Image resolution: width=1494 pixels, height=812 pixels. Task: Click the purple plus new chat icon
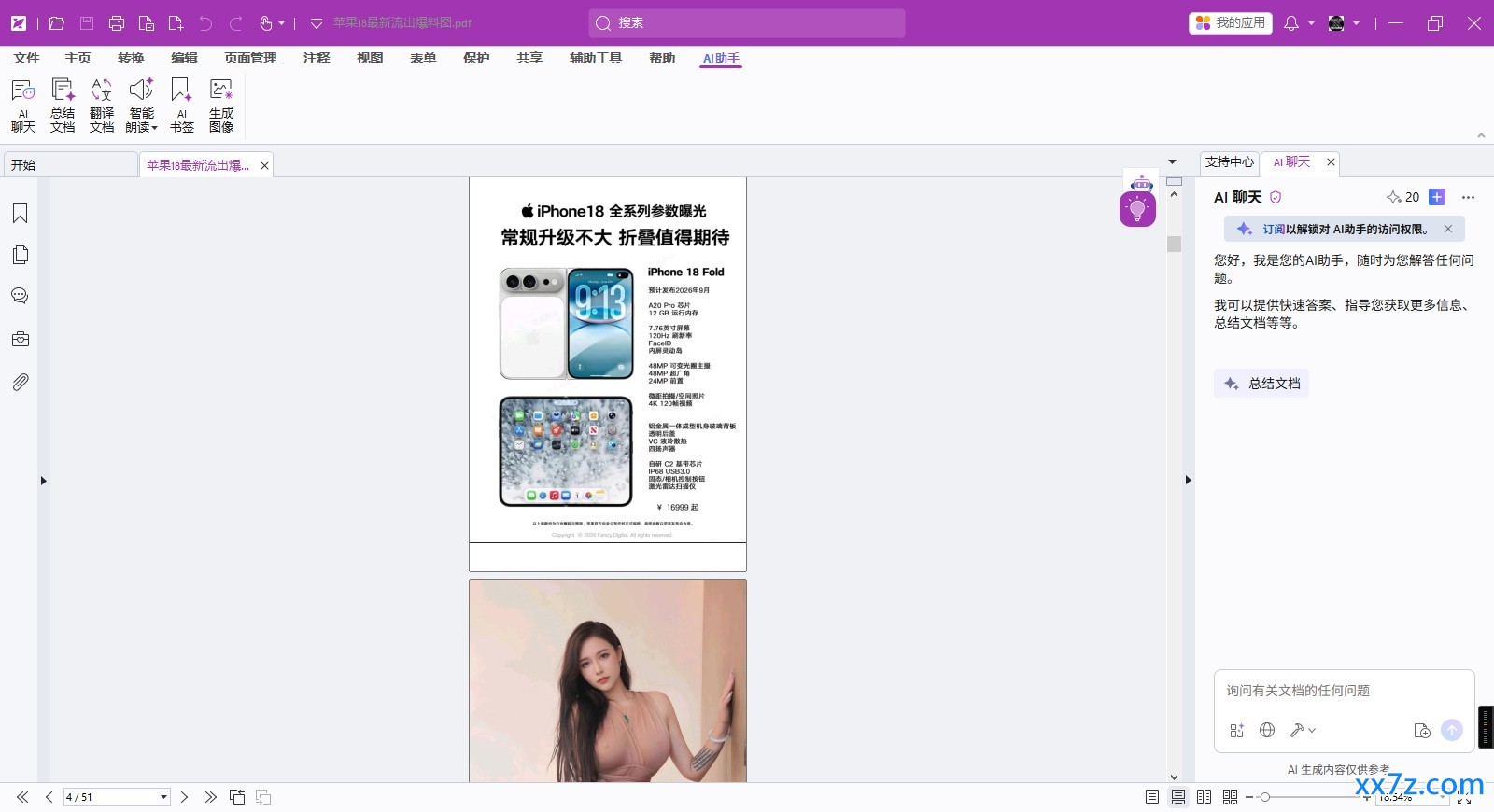point(1437,197)
